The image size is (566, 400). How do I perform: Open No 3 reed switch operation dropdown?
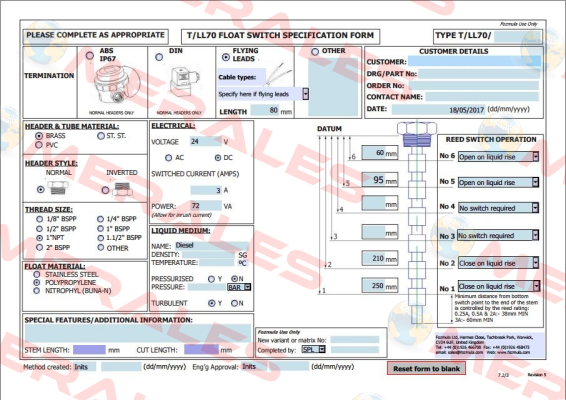[x=536, y=236]
